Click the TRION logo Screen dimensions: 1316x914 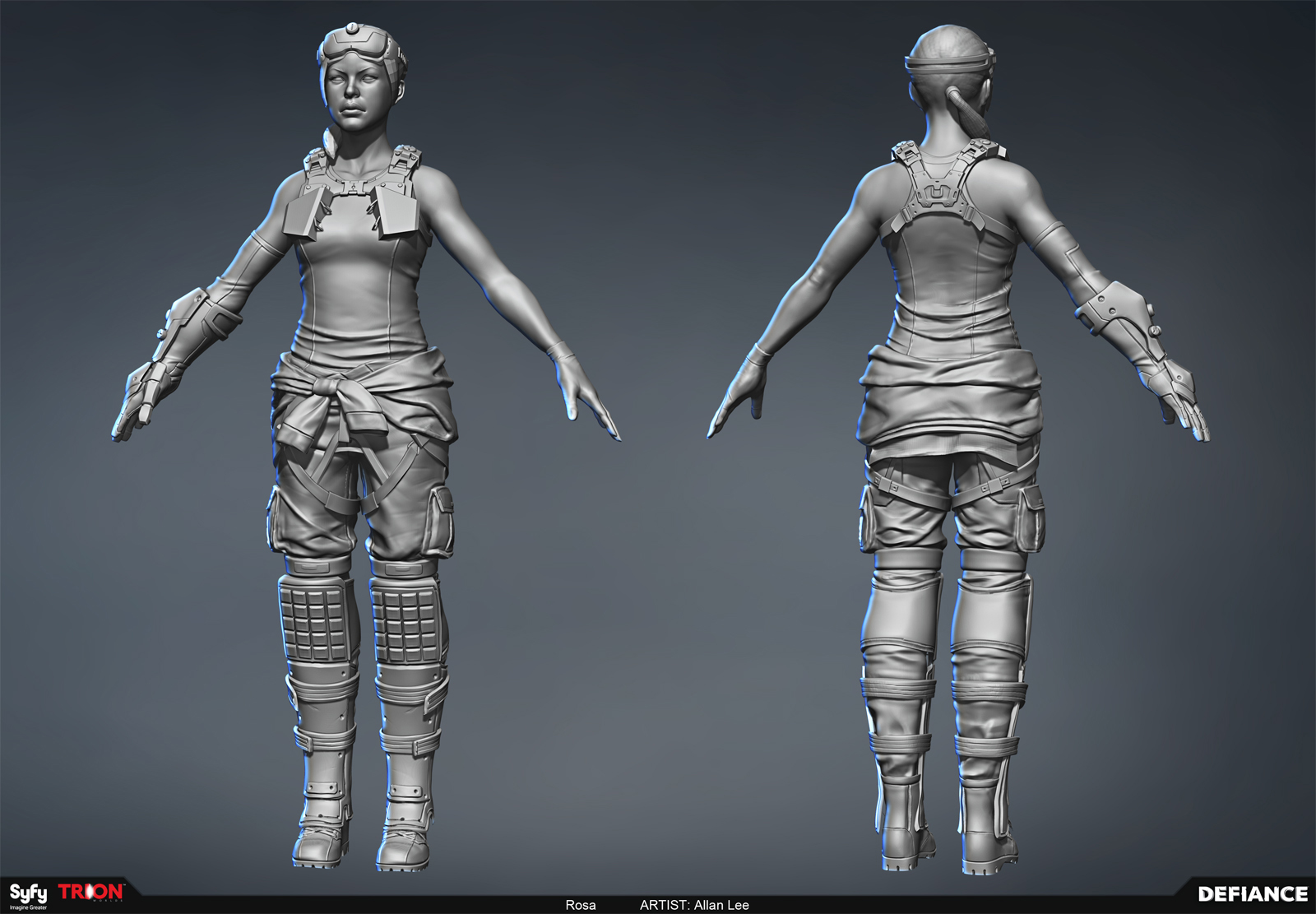point(91,893)
